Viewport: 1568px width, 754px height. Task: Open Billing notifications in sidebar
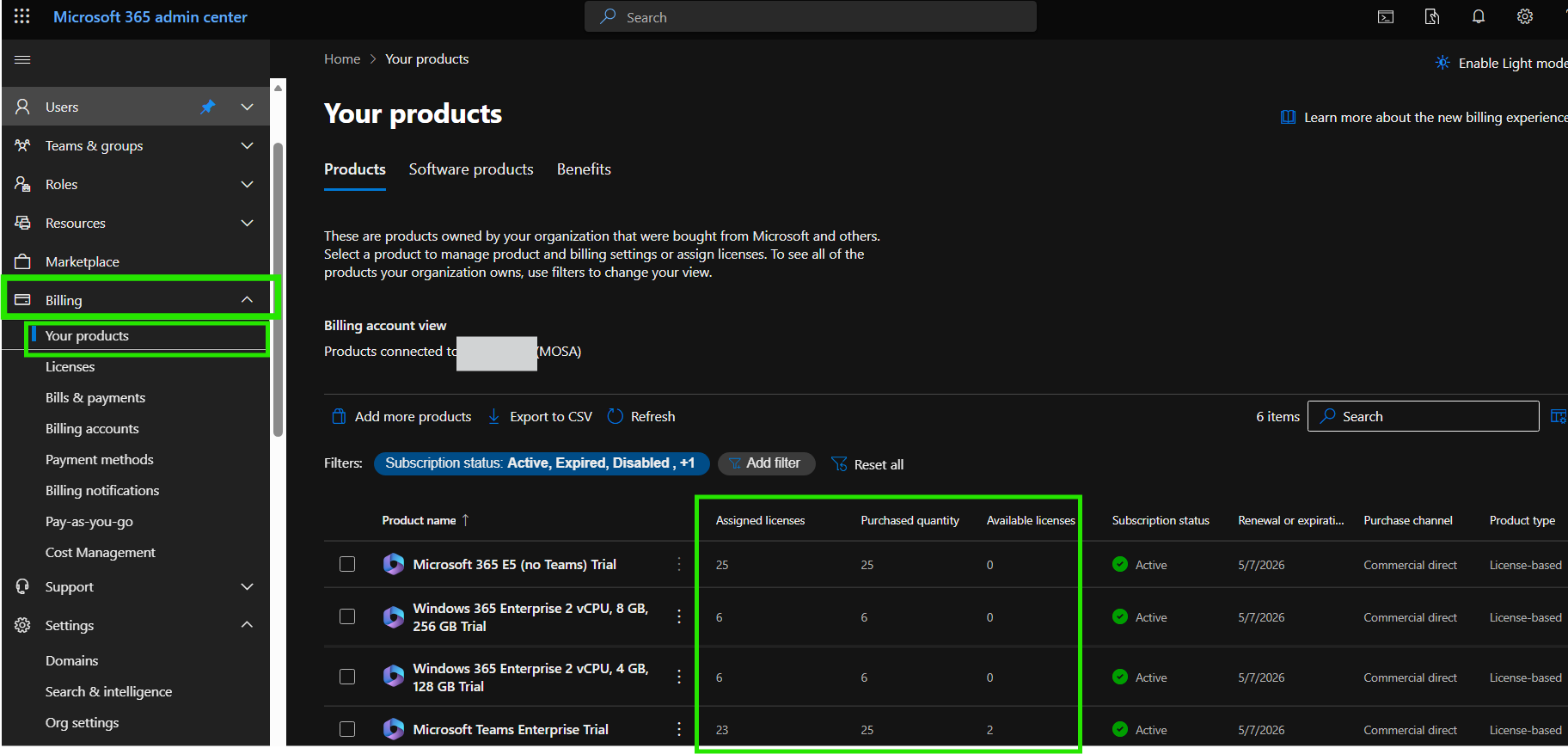pyautogui.click(x=102, y=490)
